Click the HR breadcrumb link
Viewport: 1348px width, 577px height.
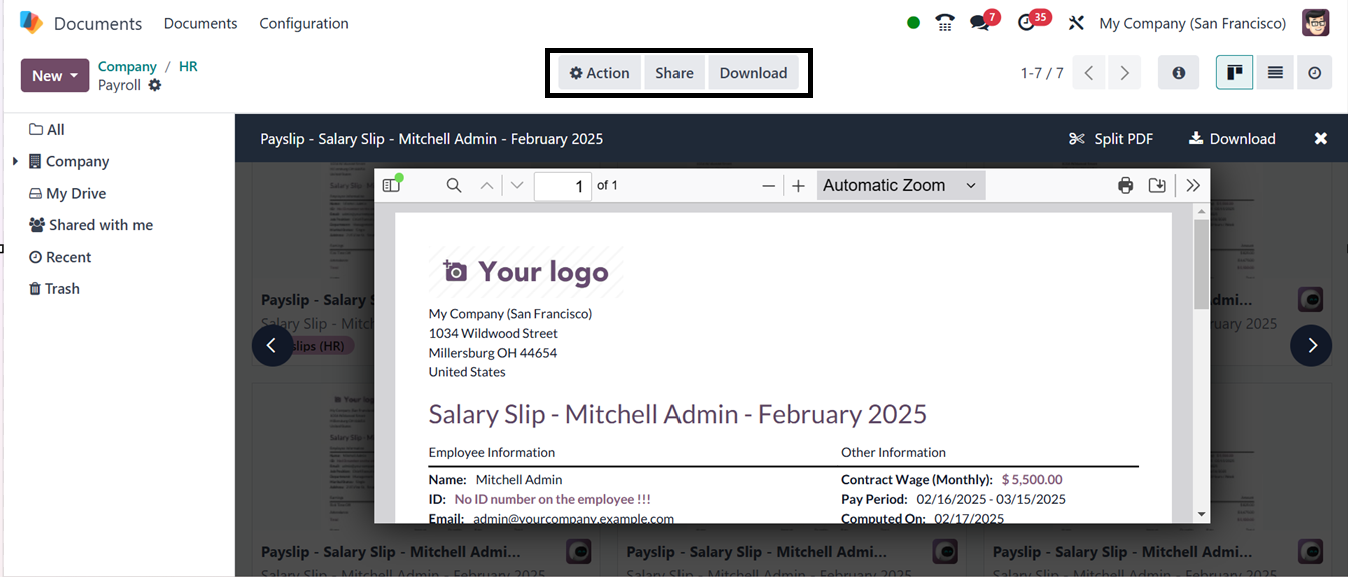(188, 66)
